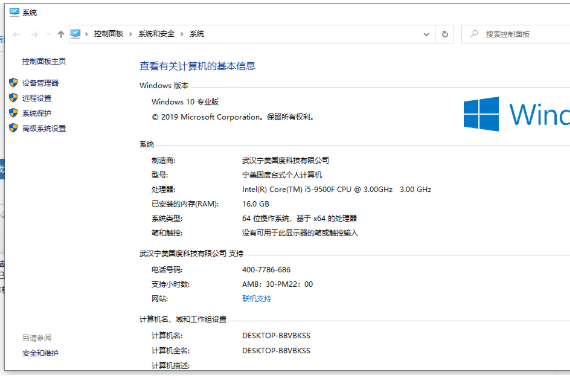Open 设备管理器 link
This screenshot has height=380, width=570.
coord(40,83)
